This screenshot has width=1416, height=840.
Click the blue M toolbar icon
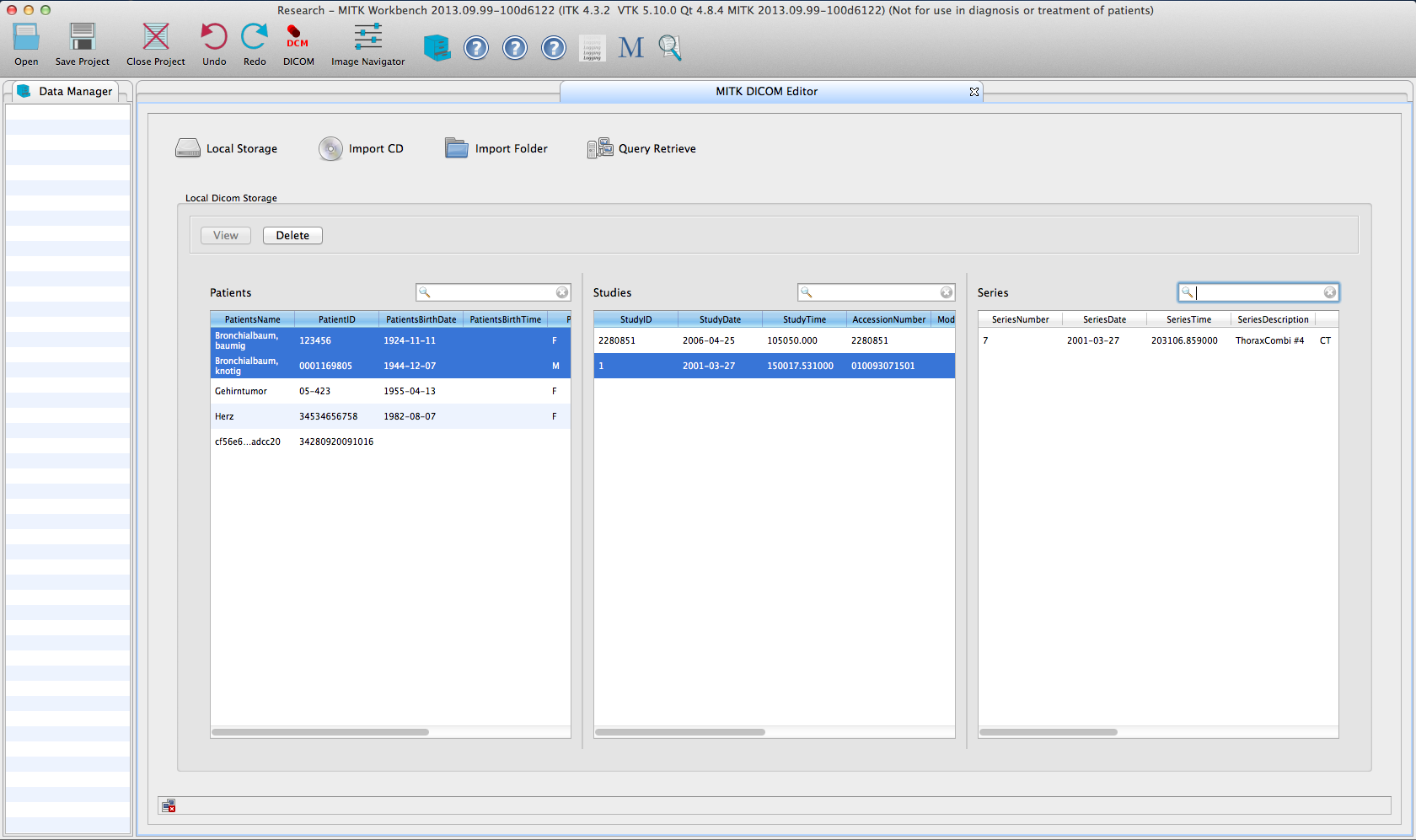pyautogui.click(x=630, y=48)
